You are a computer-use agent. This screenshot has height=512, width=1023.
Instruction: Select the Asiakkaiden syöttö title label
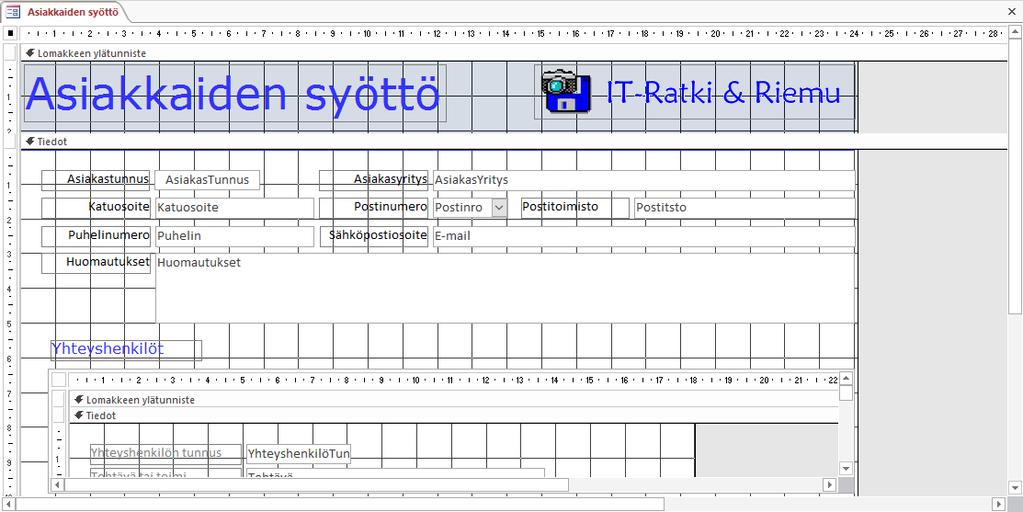pyautogui.click(x=236, y=93)
